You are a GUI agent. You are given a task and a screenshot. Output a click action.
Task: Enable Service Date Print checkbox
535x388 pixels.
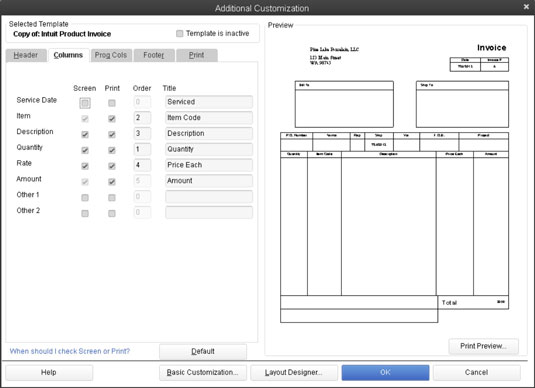[x=112, y=103]
